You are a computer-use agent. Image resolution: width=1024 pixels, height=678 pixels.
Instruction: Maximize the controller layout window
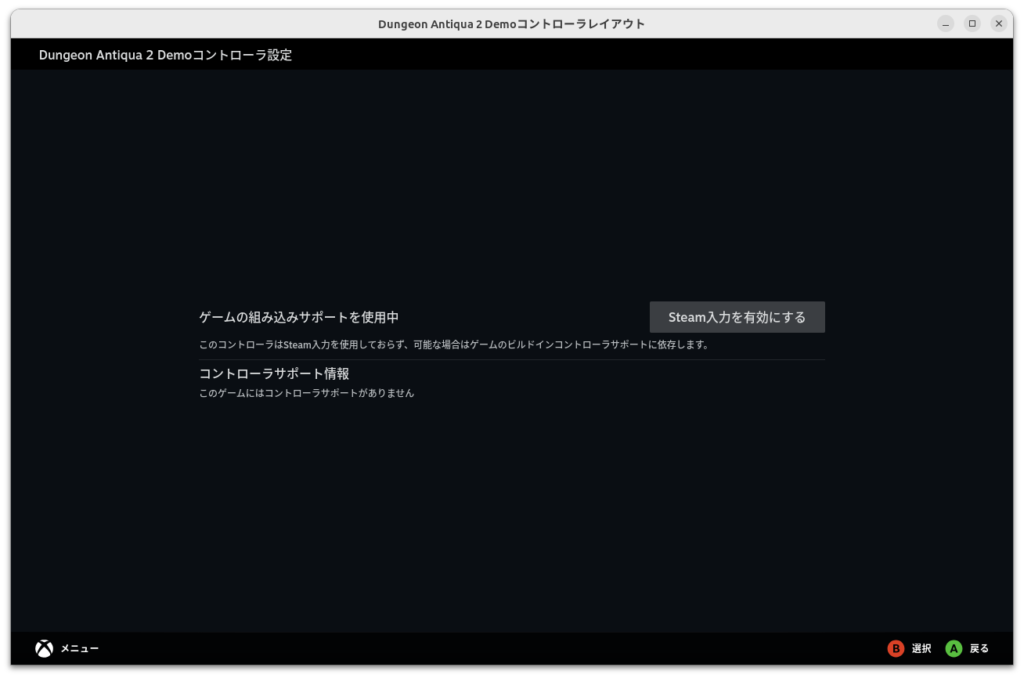(972, 23)
